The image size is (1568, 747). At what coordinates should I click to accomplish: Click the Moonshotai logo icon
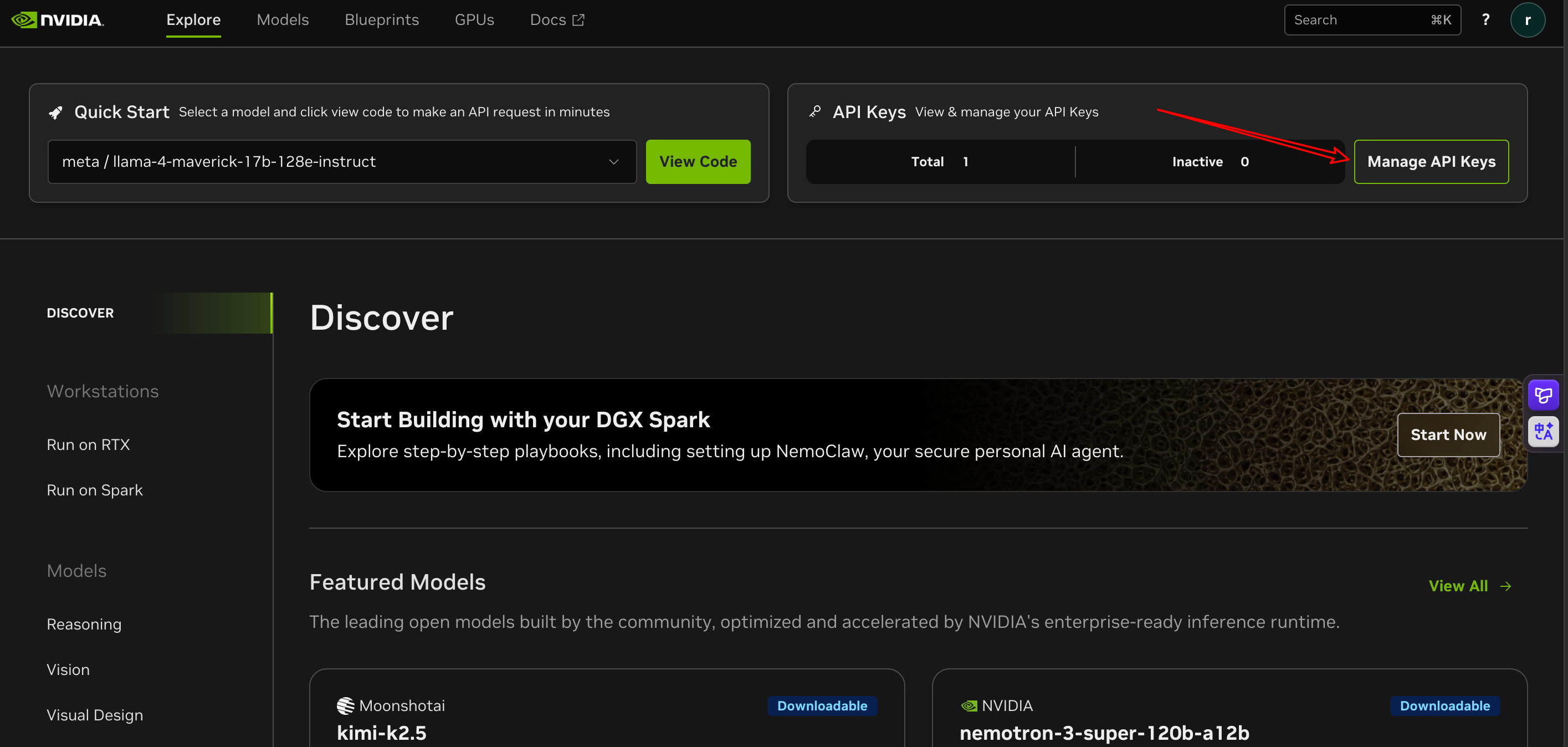[345, 705]
